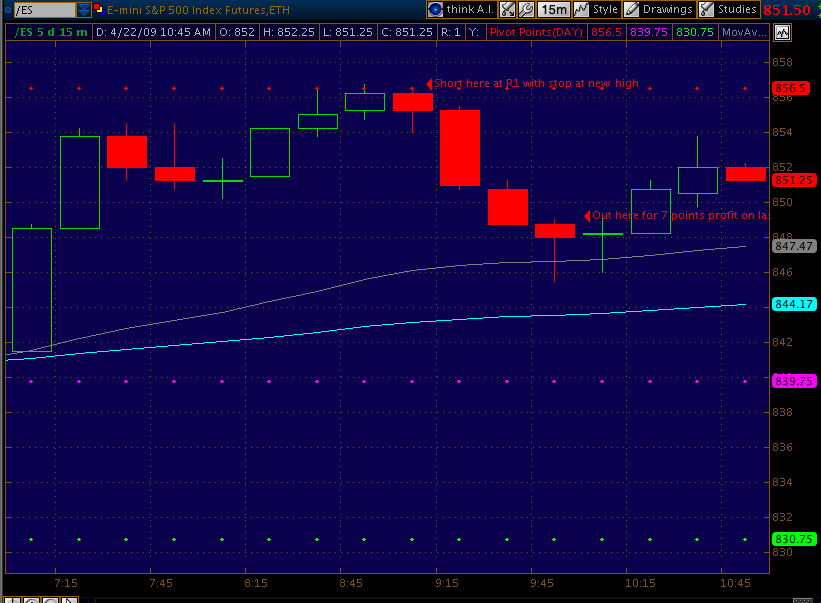The width and height of the screenshot is (821, 603).
Task: Click the /ES symbol input field
Action: [42, 10]
